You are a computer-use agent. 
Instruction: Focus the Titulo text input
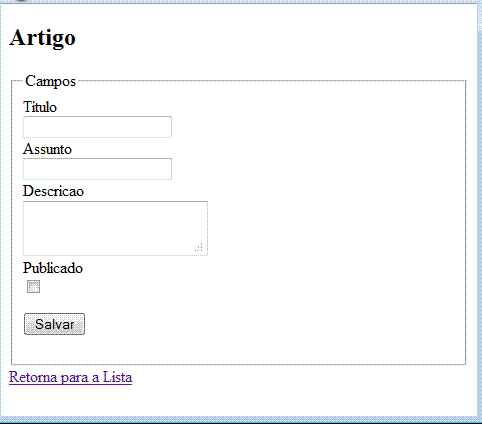pos(97,127)
